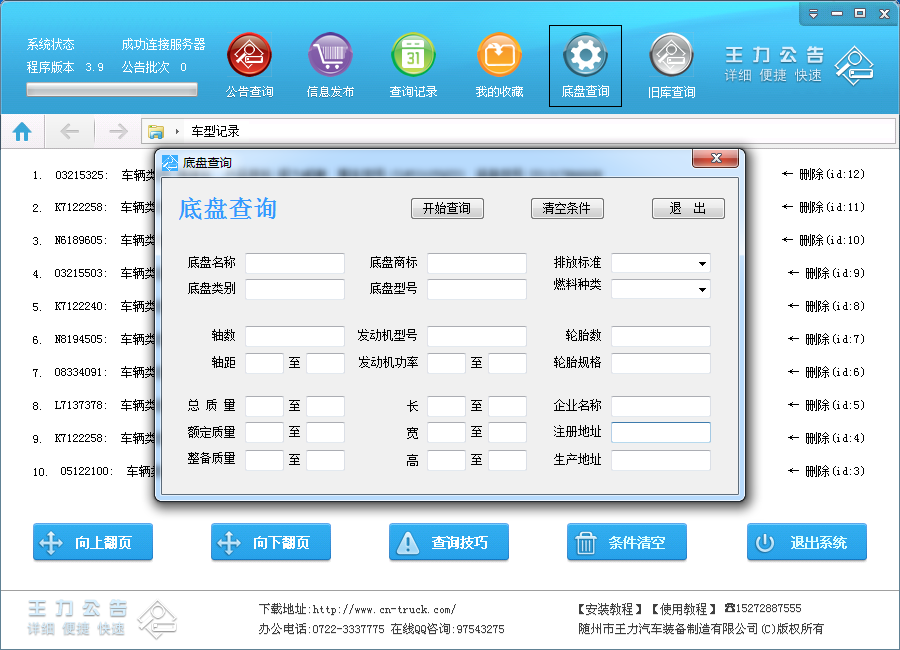Click 车型记录 address bar path
Viewport: 900px width, 650px height.
pos(215,131)
